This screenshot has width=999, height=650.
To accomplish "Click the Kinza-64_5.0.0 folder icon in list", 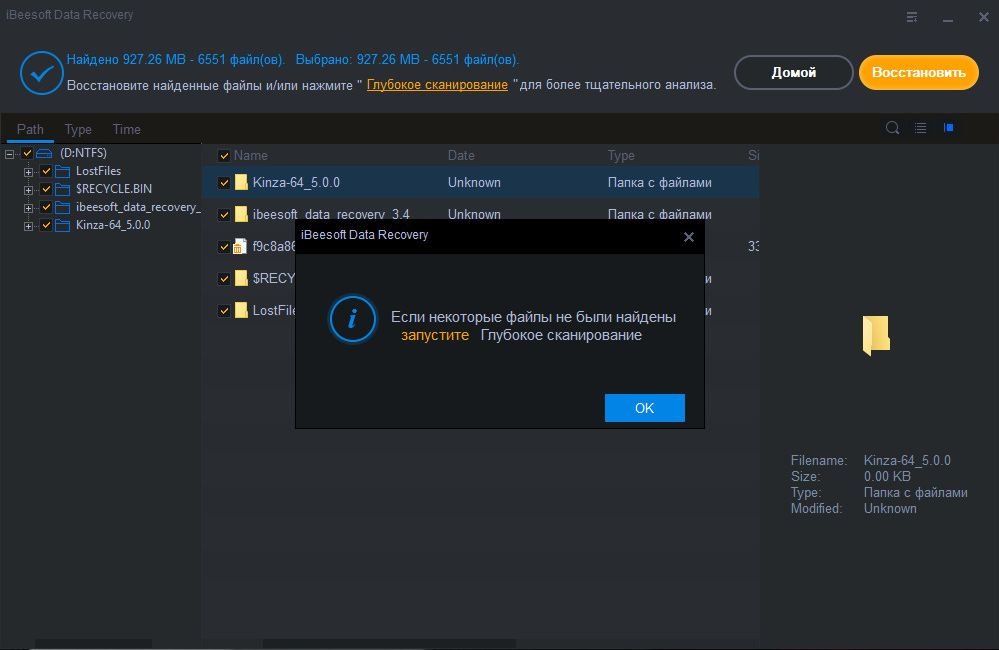I will 241,182.
